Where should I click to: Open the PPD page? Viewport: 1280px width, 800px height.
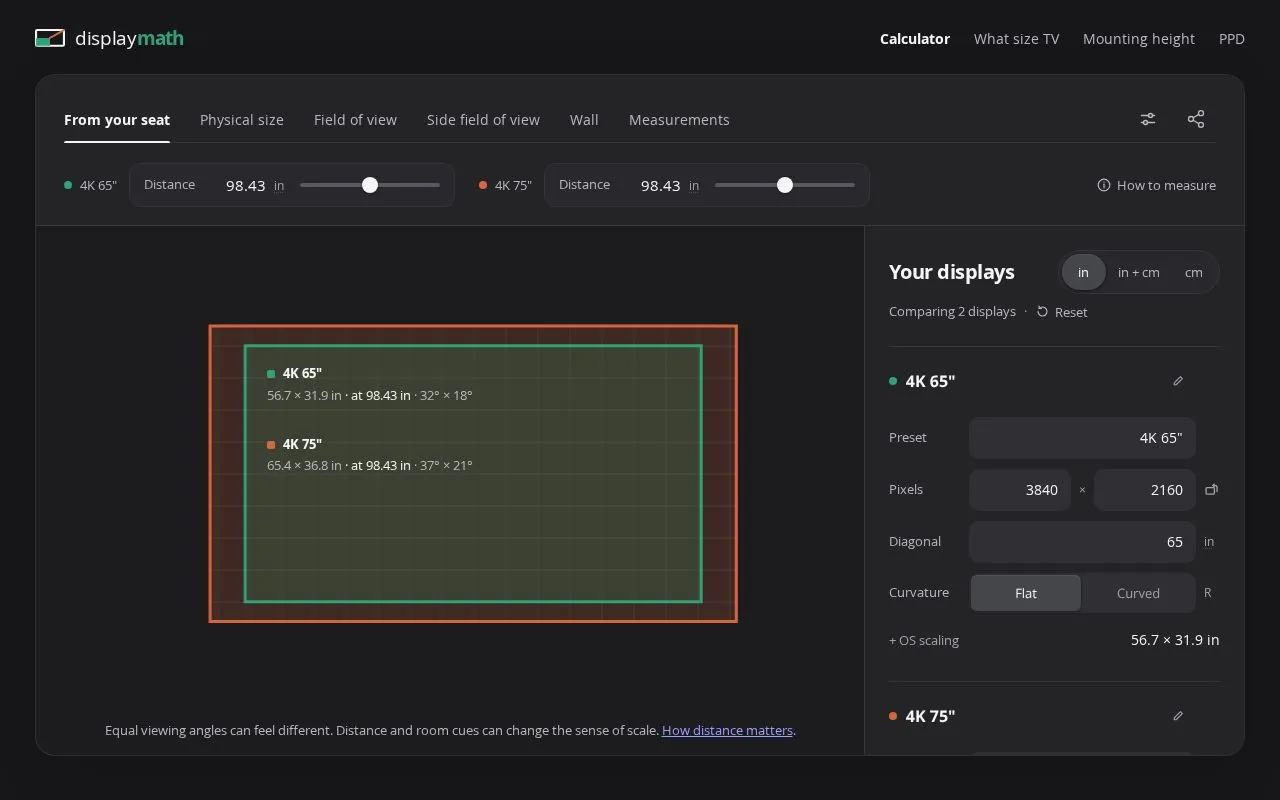pos(1232,39)
